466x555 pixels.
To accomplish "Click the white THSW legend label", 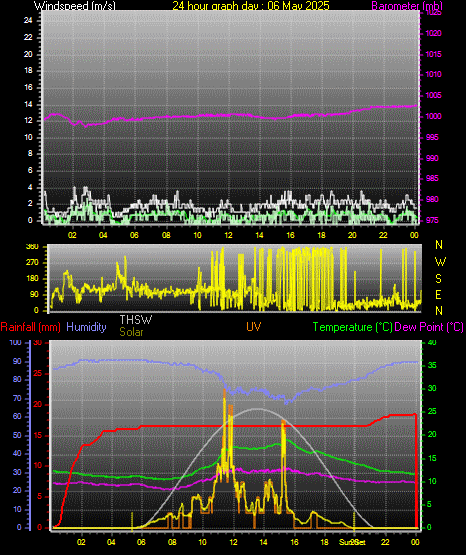I will tap(136, 320).
